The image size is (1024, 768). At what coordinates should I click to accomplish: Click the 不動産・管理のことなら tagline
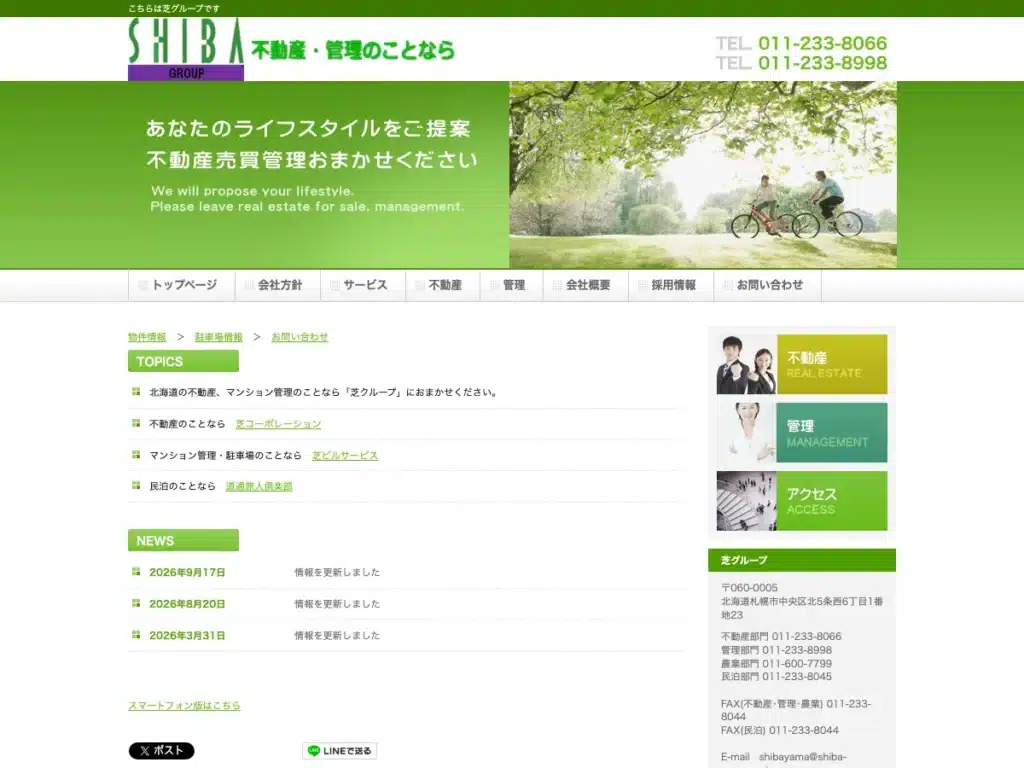(x=353, y=50)
